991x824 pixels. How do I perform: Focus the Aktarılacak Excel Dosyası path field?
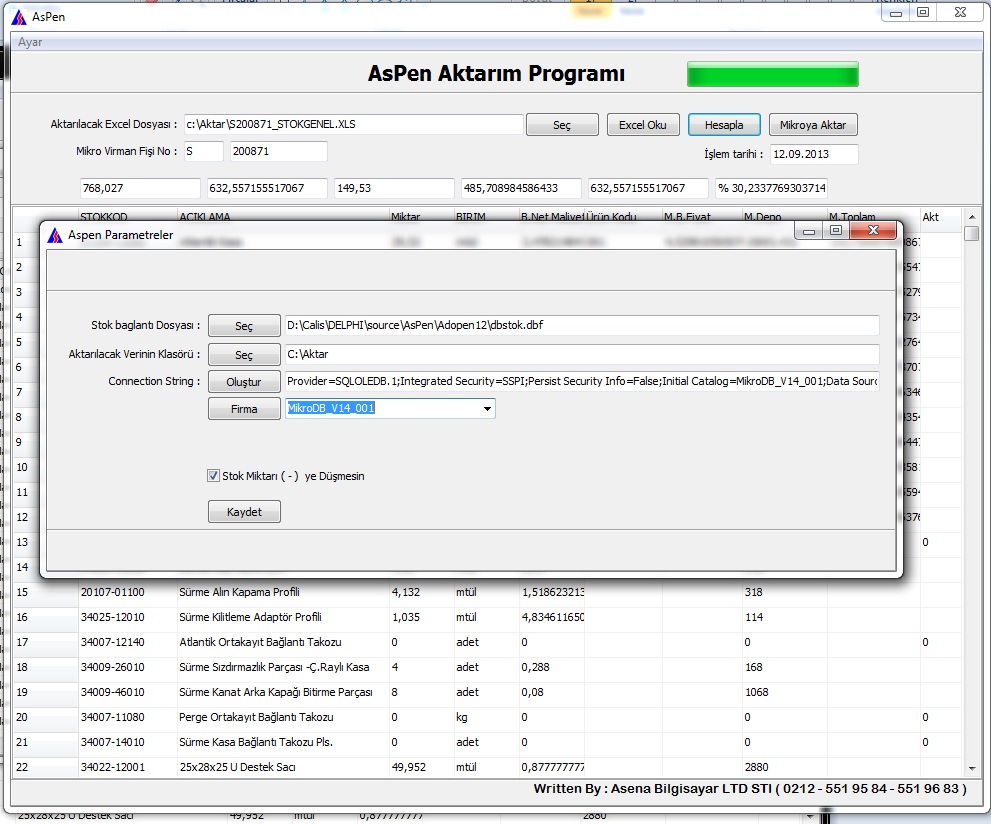pos(353,124)
